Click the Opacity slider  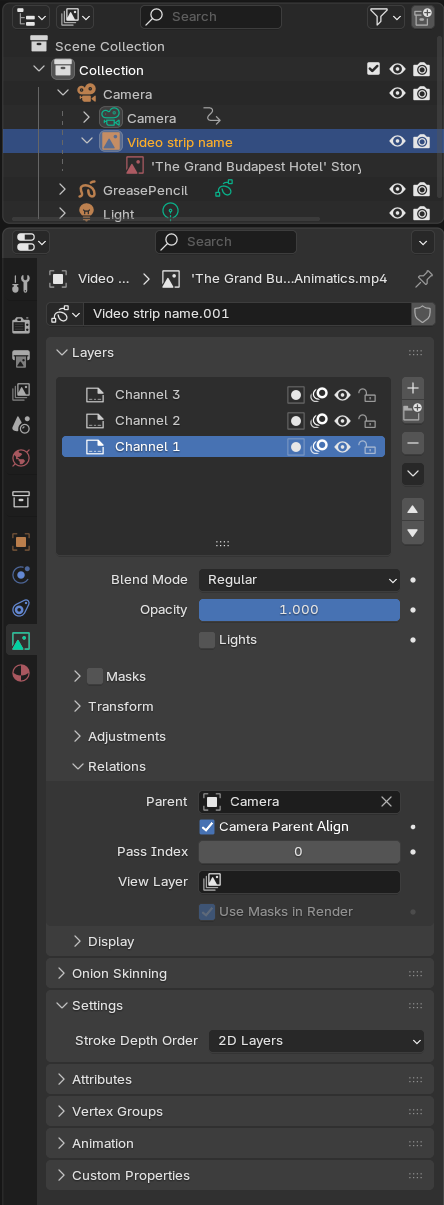click(299, 610)
